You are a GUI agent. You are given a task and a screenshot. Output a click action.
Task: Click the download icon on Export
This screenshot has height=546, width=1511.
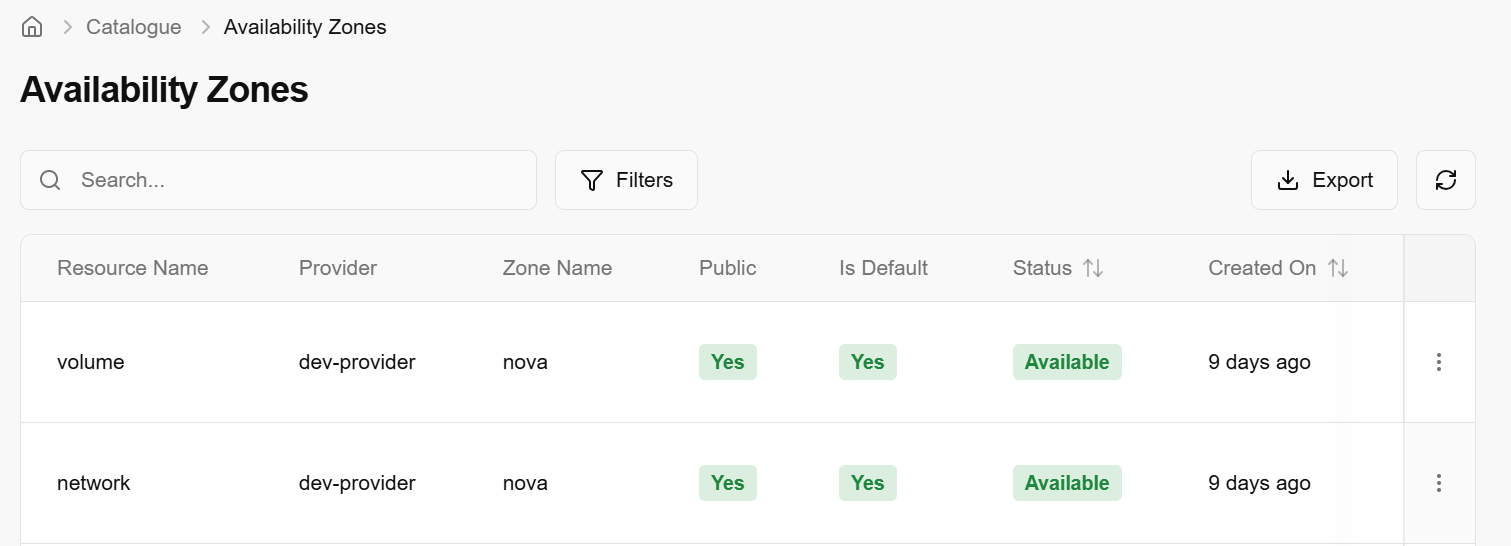tap(1288, 180)
